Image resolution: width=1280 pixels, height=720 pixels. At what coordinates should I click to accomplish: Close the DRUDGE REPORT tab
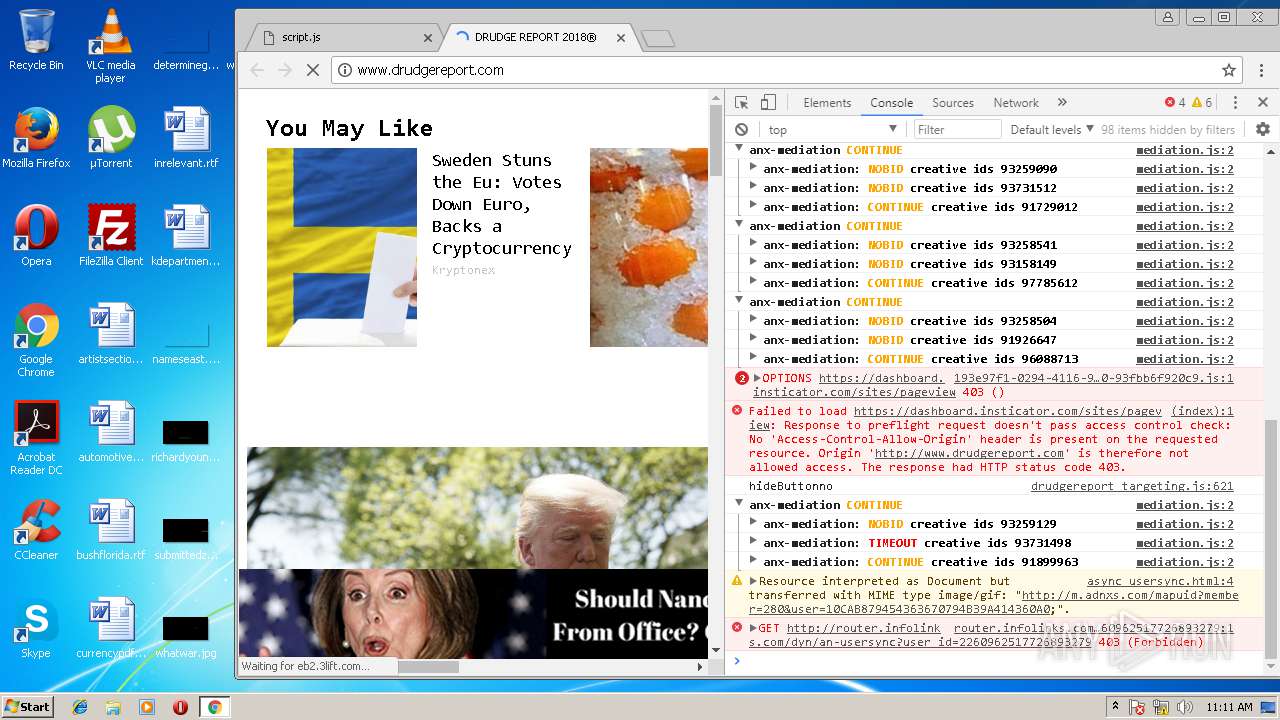(x=621, y=38)
